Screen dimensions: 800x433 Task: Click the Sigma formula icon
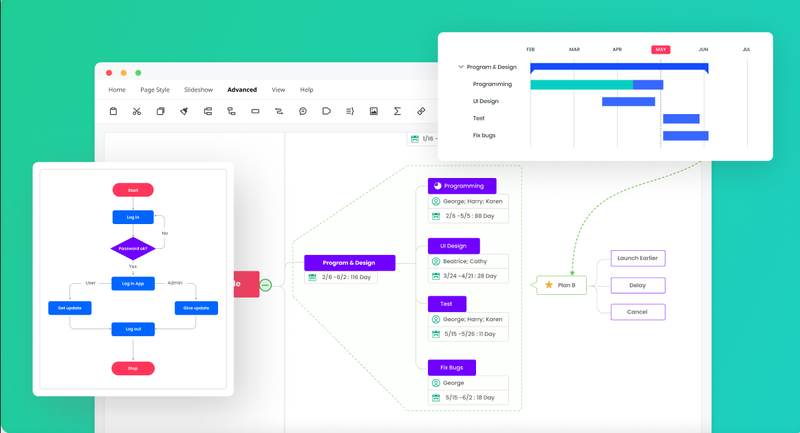coord(397,111)
